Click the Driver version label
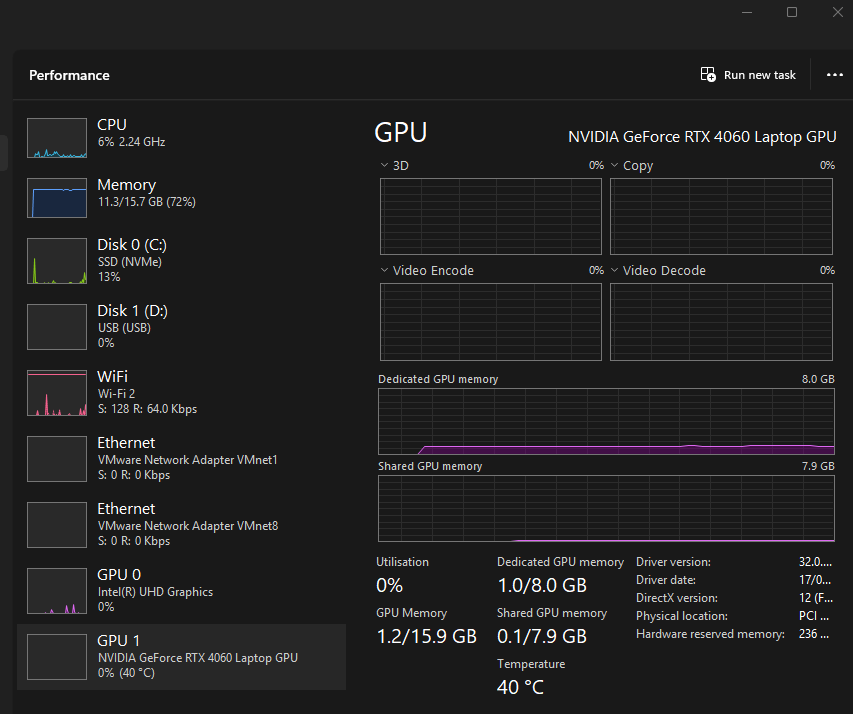853x714 pixels. (673, 562)
